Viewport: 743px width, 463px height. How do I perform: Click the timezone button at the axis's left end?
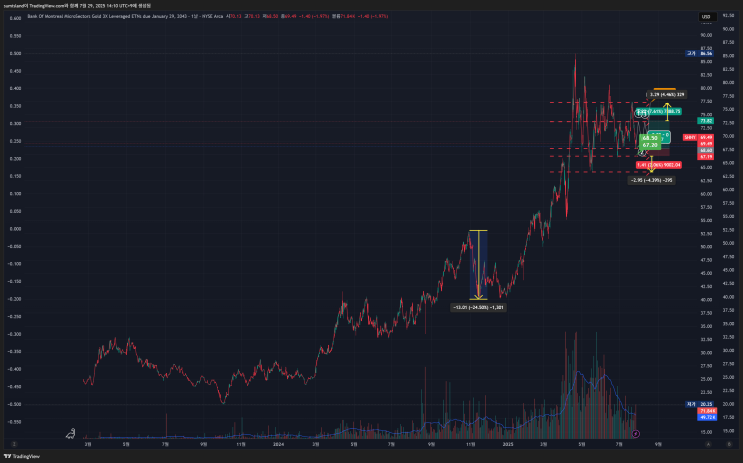point(14,444)
